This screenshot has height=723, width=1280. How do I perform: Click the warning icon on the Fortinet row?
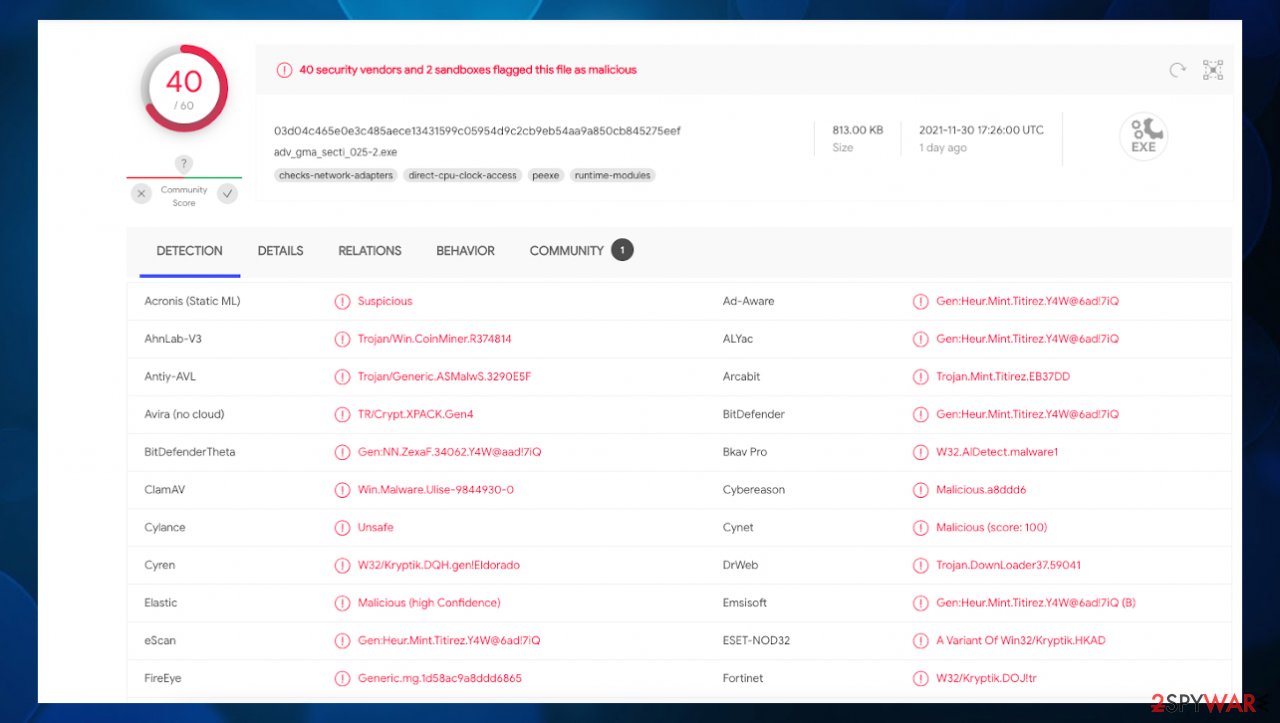920,678
